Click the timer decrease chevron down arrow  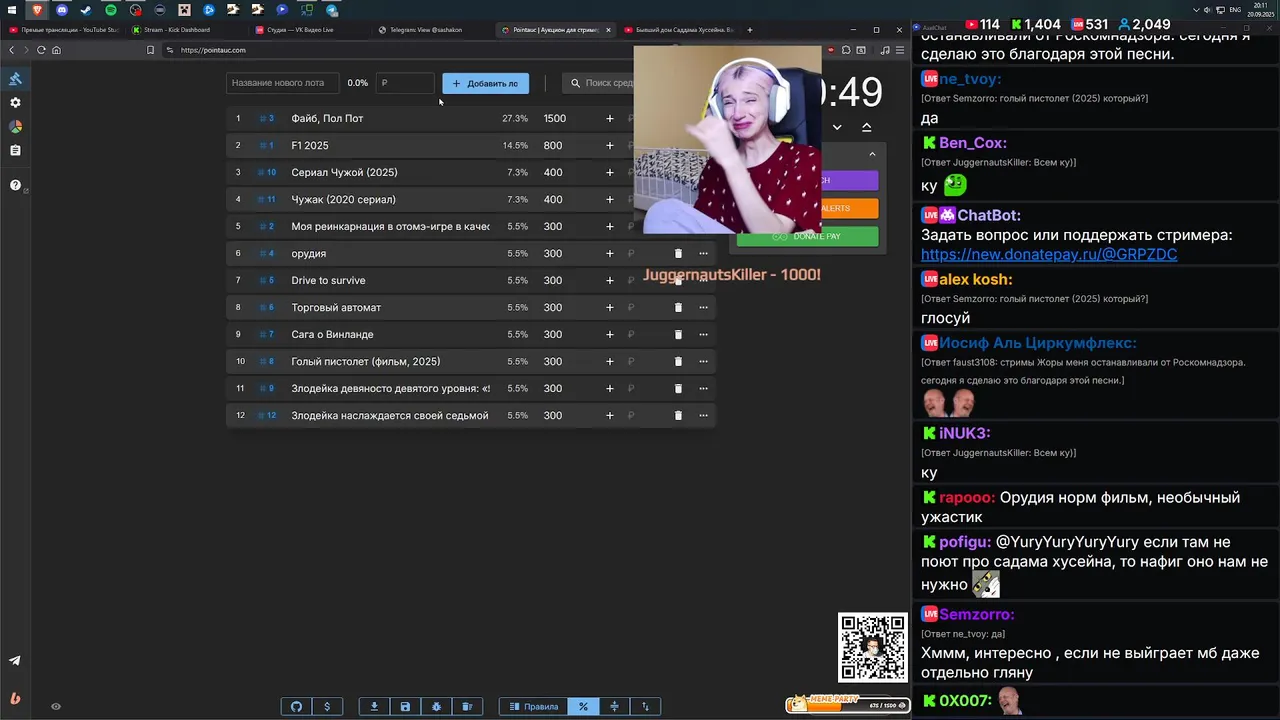point(837,127)
